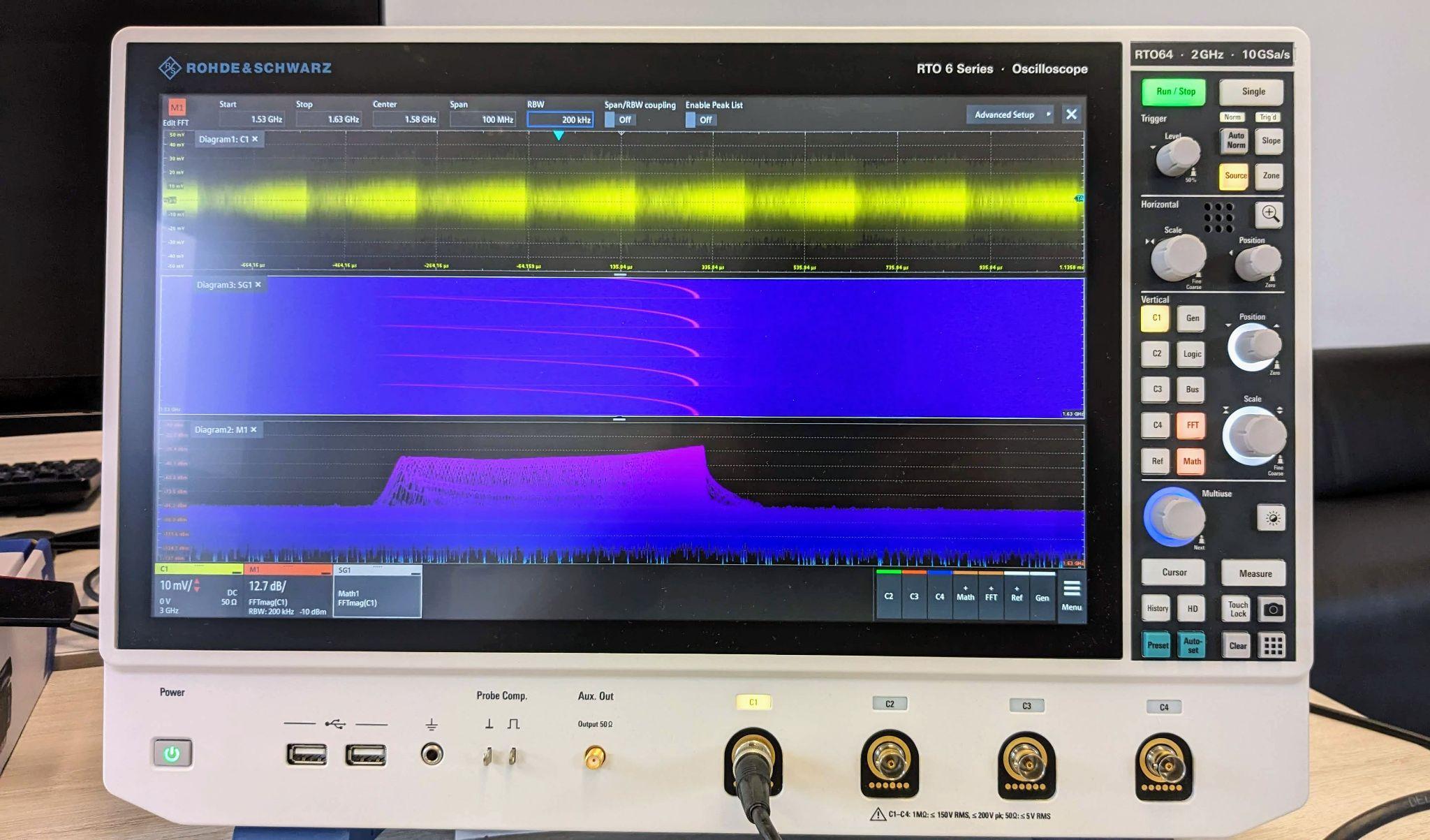Push the zoom magnifier key

pyautogui.click(x=1269, y=215)
